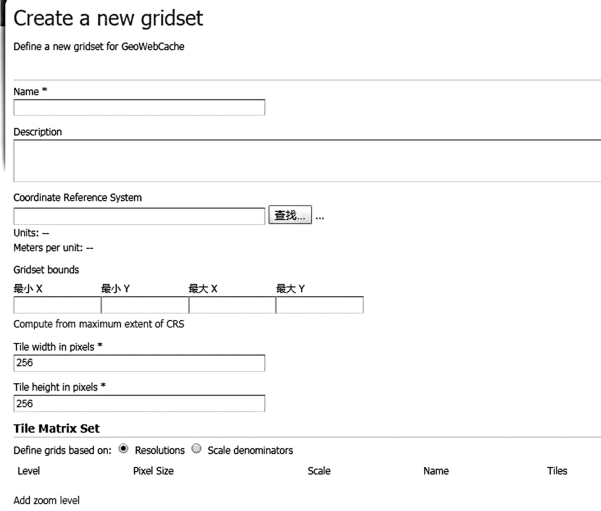This screenshot has height=511, width=601.
Task: Click the 最小 X bounds field
Action: click(x=57, y=306)
